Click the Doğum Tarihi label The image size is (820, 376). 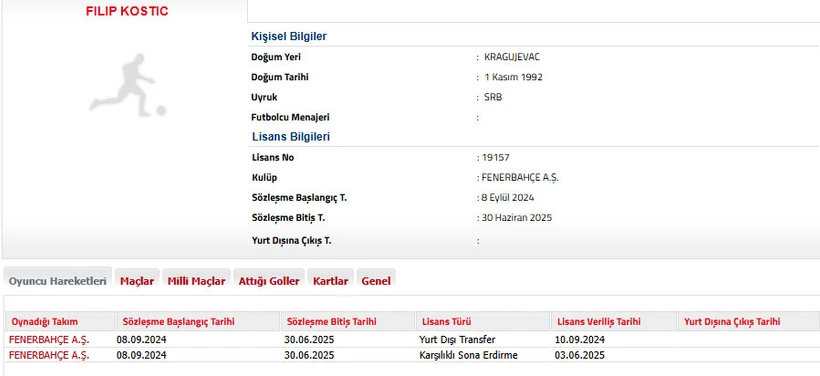click(x=280, y=77)
